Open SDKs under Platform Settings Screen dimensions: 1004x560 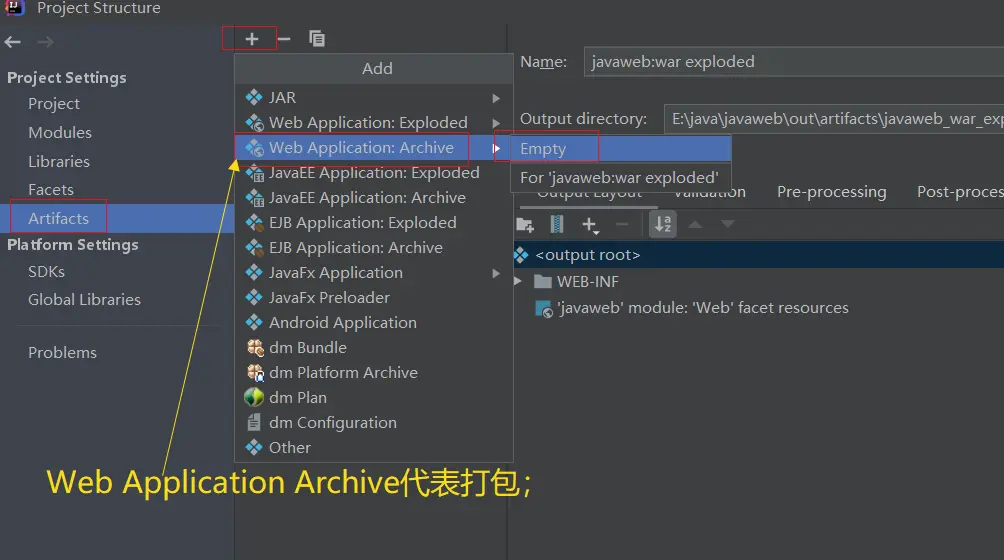(46, 271)
